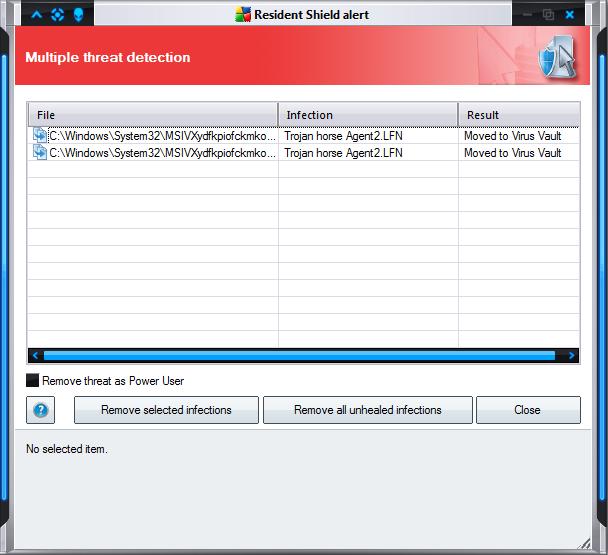The width and height of the screenshot is (608, 555).
Task: Click the window resize grip corner
Action: point(584,543)
